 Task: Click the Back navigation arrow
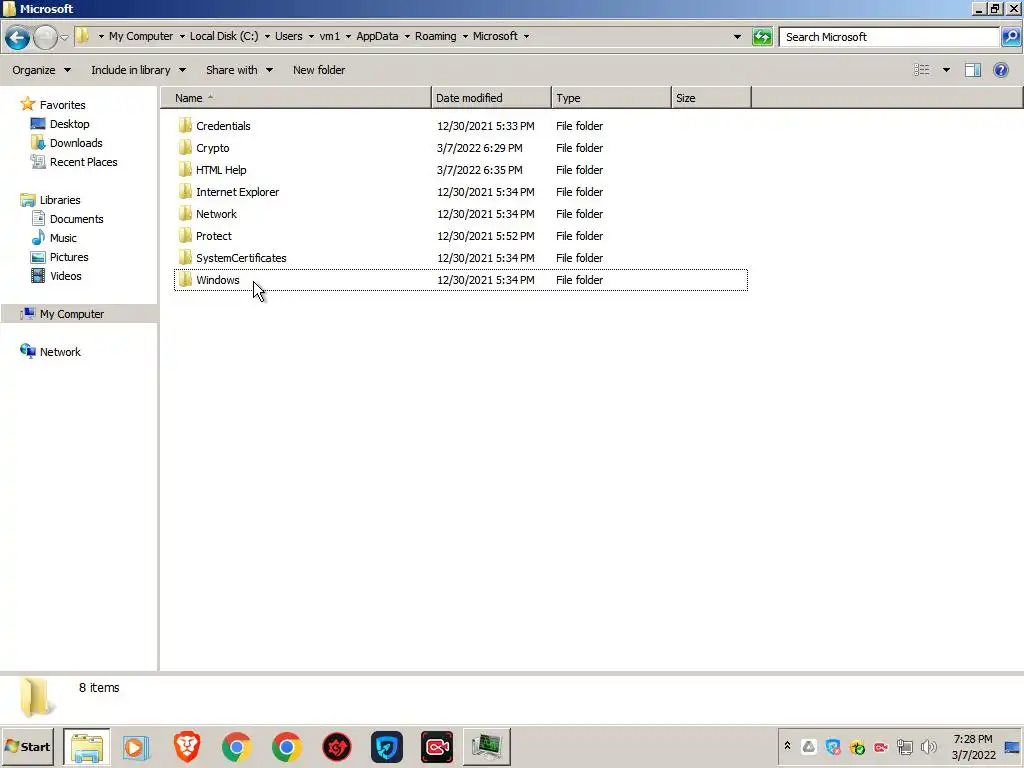(18, 37)
